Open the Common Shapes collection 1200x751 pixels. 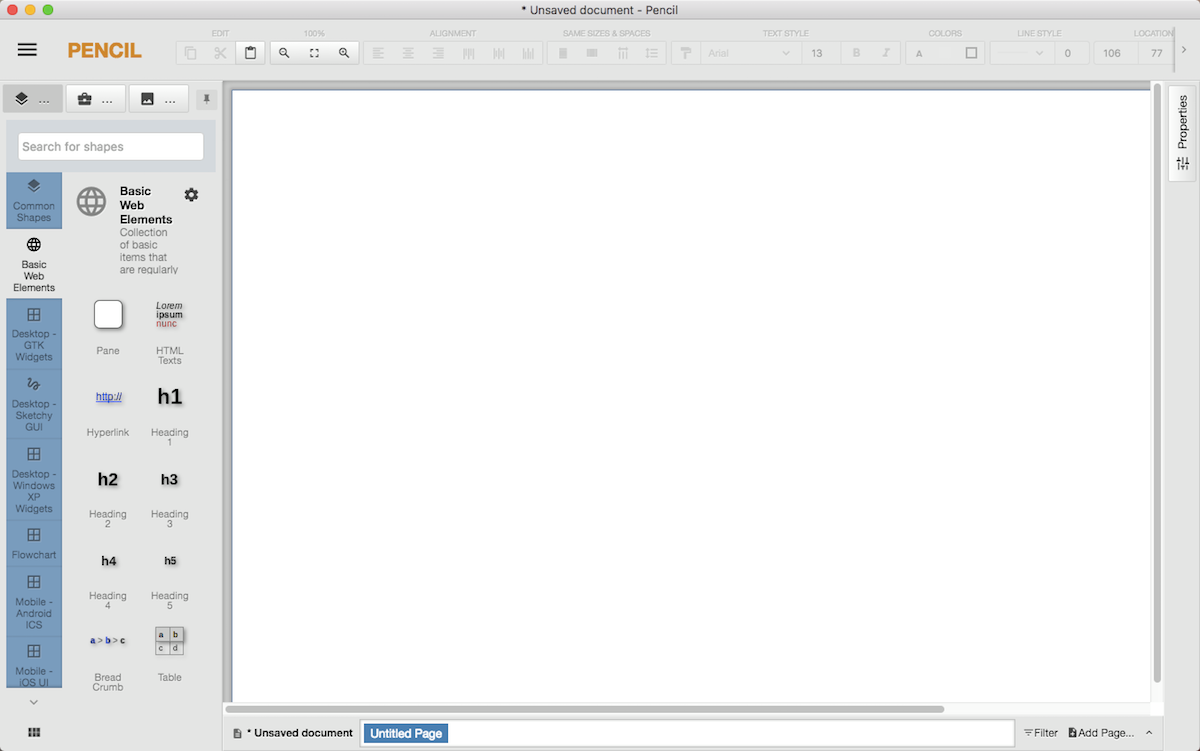[x=34, y=200]
